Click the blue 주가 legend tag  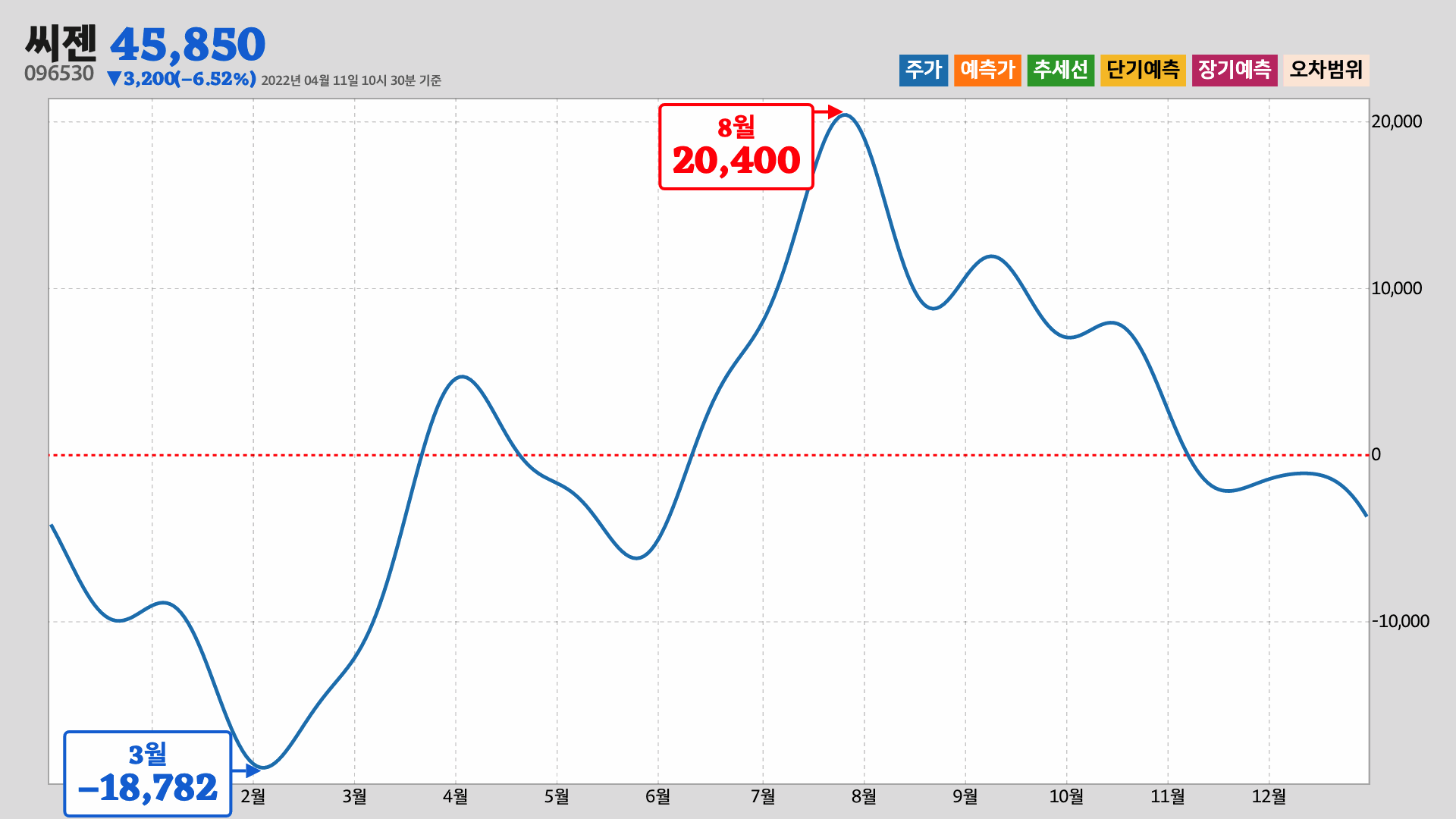click(x=923, y=71)
